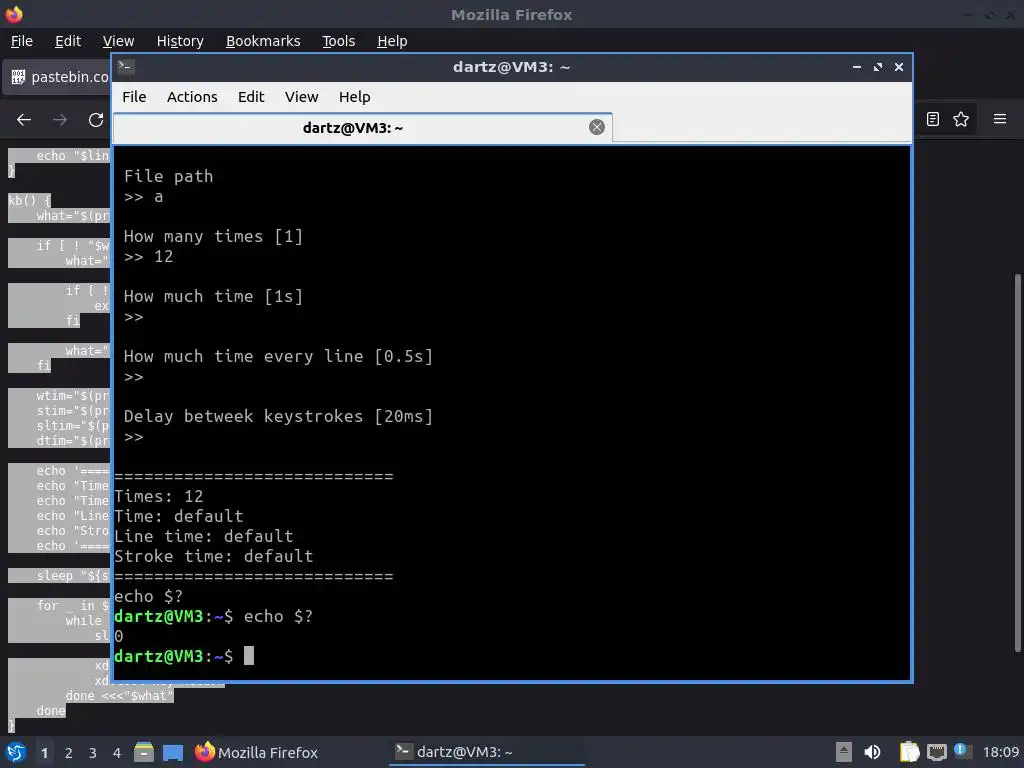Close the terminal window

tap(899, 67)
